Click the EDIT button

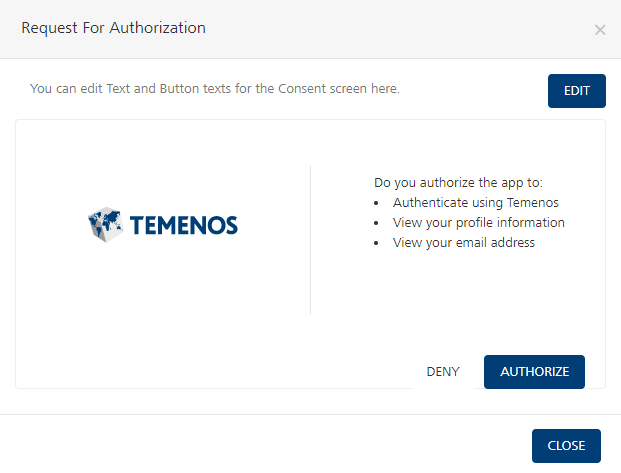(577, 91)
